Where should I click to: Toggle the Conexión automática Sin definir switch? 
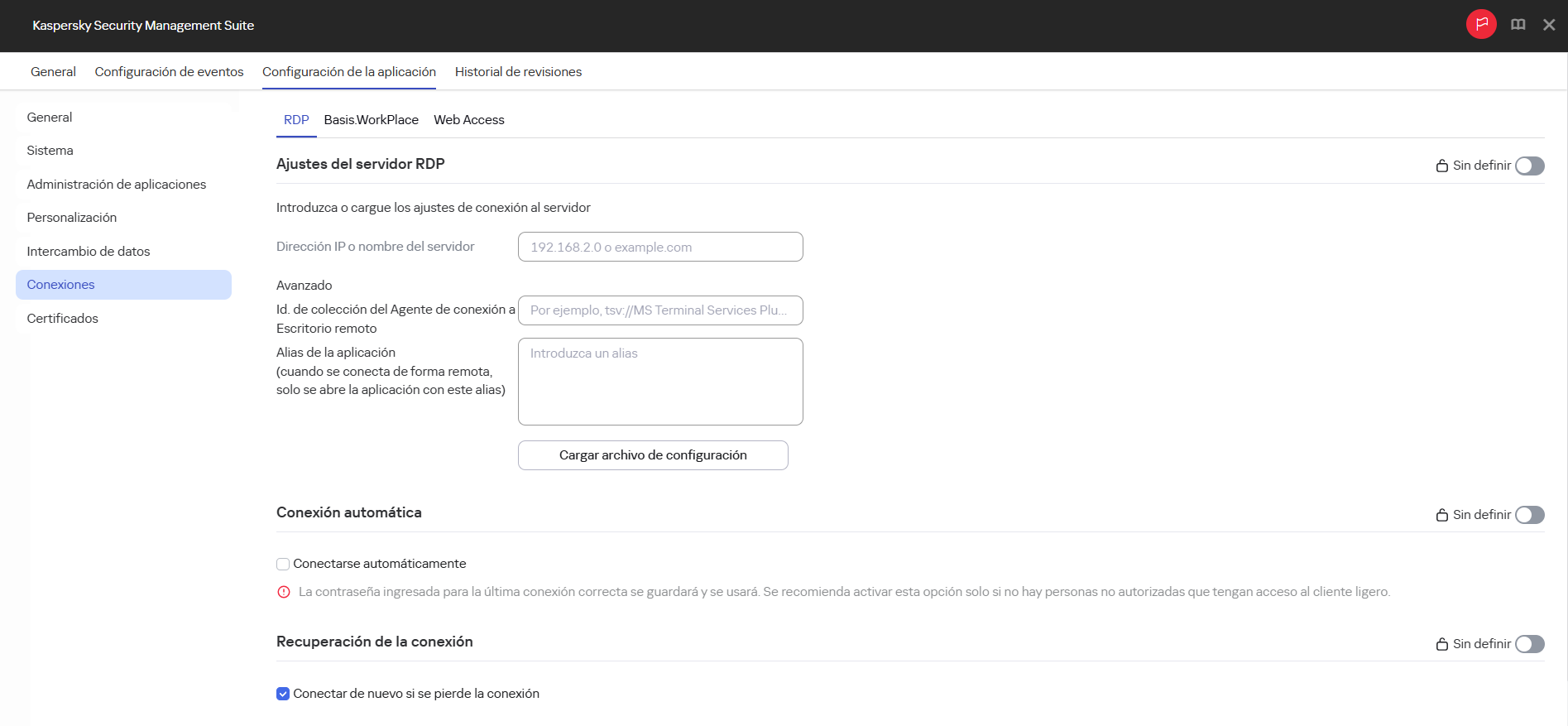pyautogui.click(x=1530, y=515)
